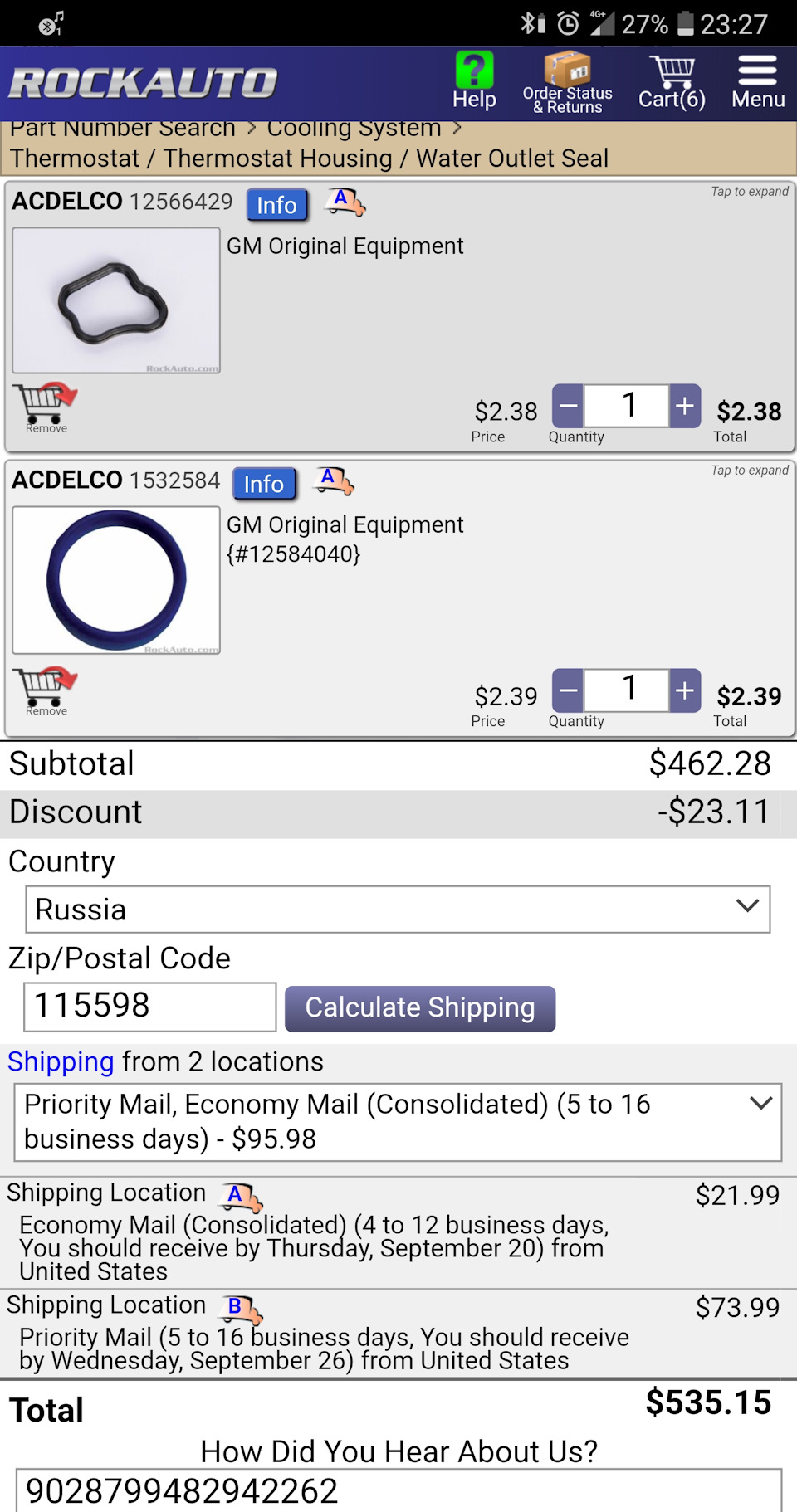Click the Part Number Search breadcrumb
Image resolution: width=797 pixels, height=1512 pixels.
(x=123, y=129)
